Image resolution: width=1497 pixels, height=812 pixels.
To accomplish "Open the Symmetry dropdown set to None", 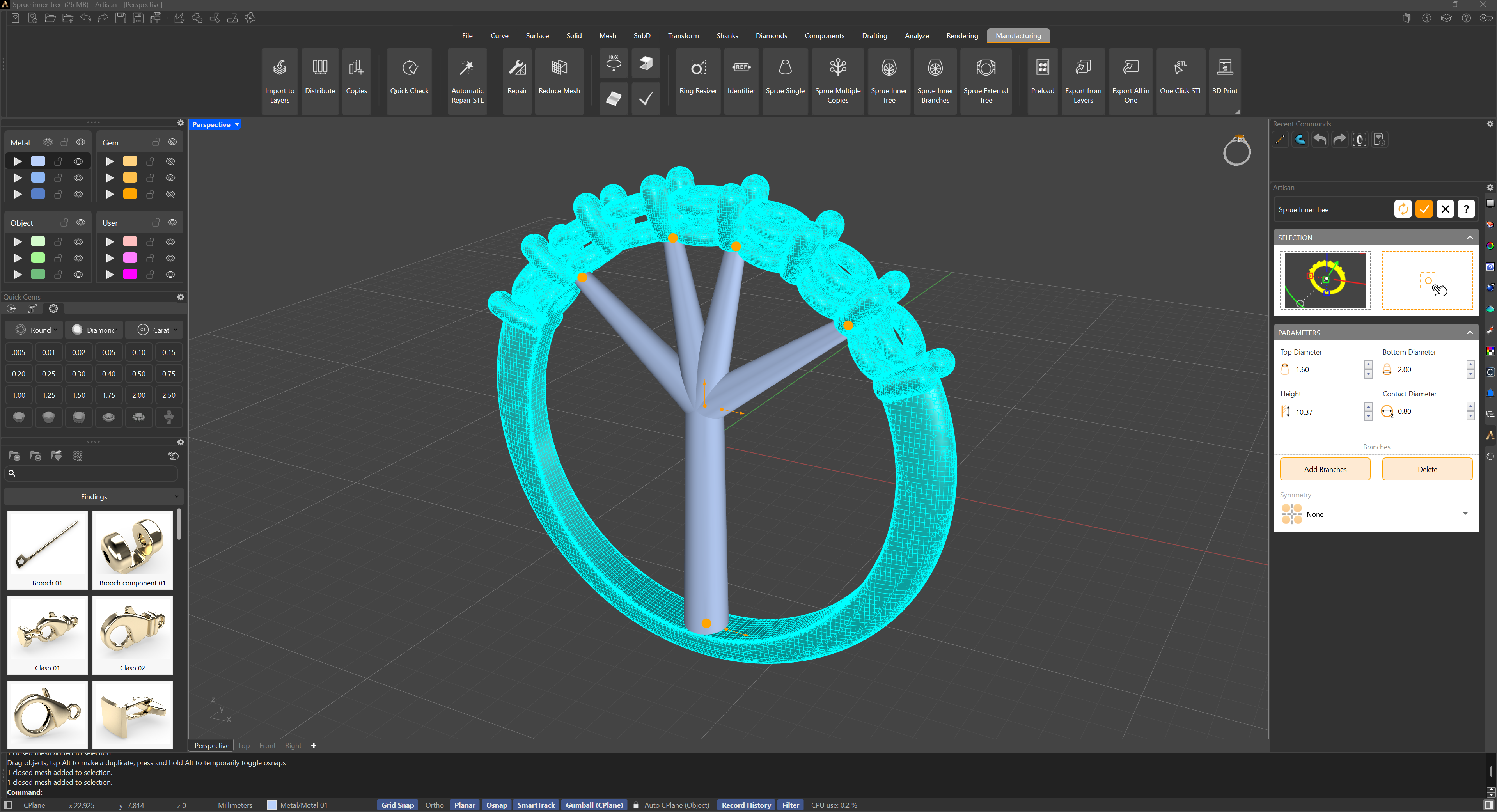I will 1376,514.
